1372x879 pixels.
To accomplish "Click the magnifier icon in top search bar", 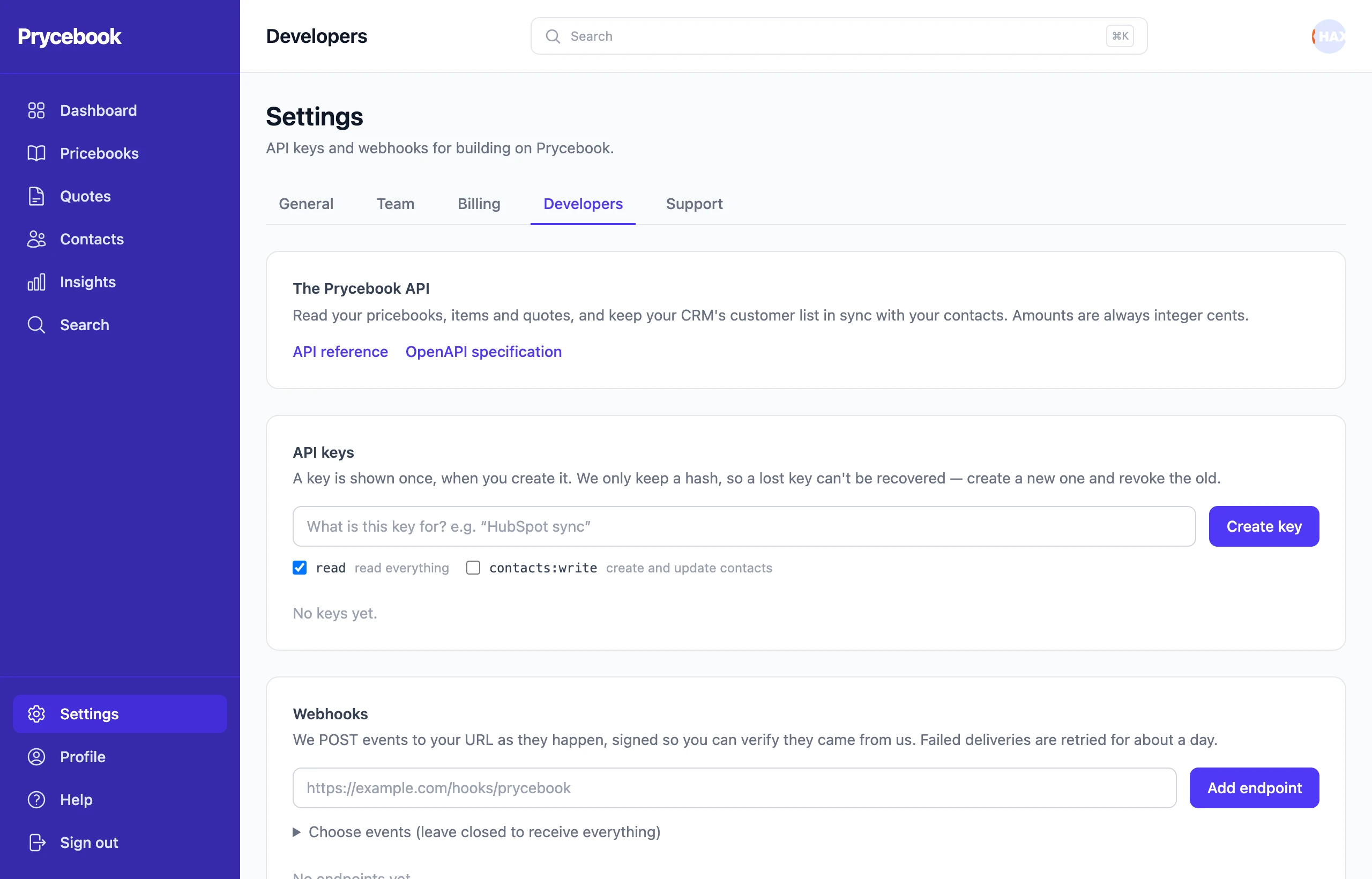I will click(553, 36).
